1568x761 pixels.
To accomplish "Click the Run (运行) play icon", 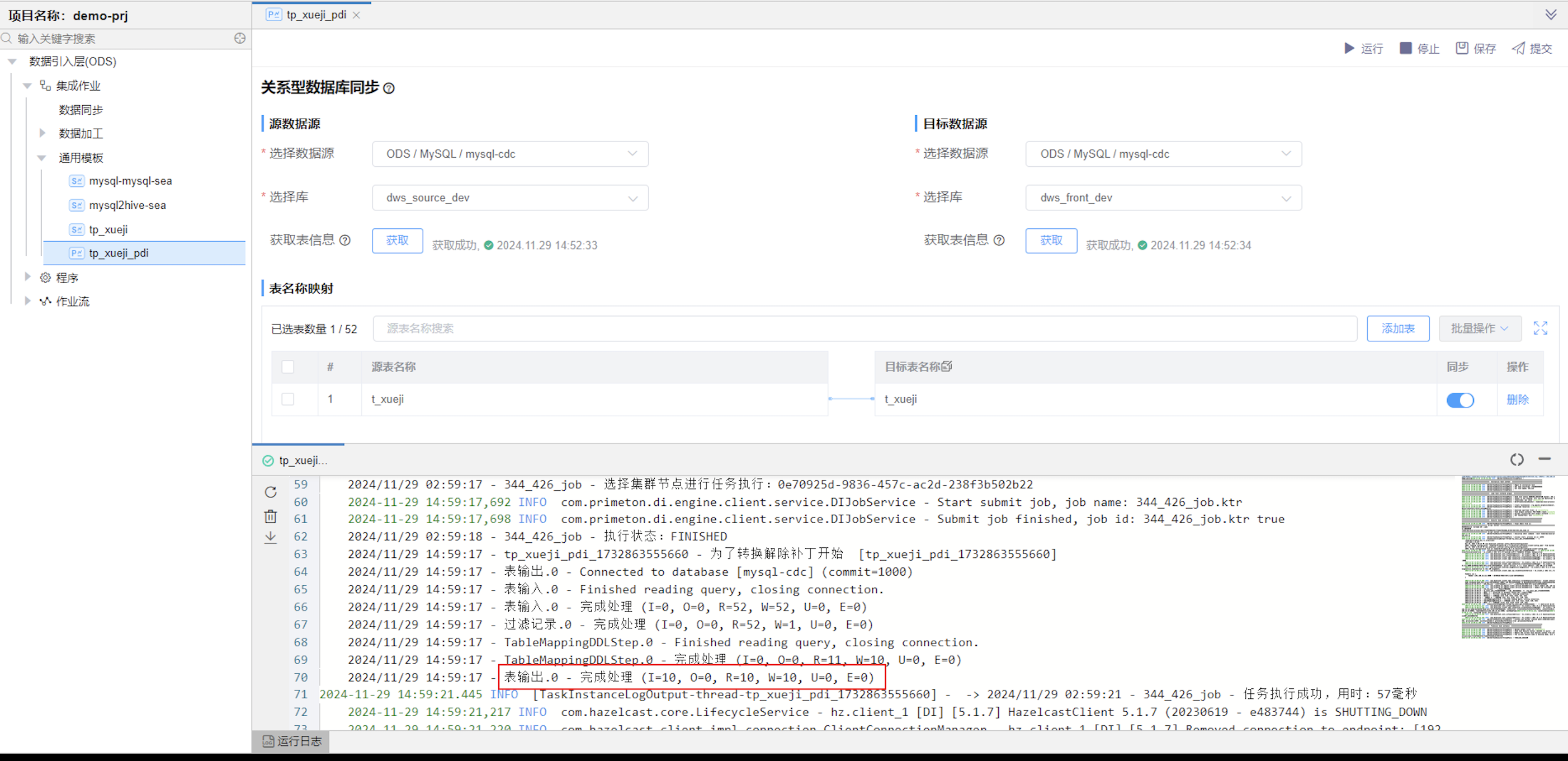I will click(x=1349, y=48).
